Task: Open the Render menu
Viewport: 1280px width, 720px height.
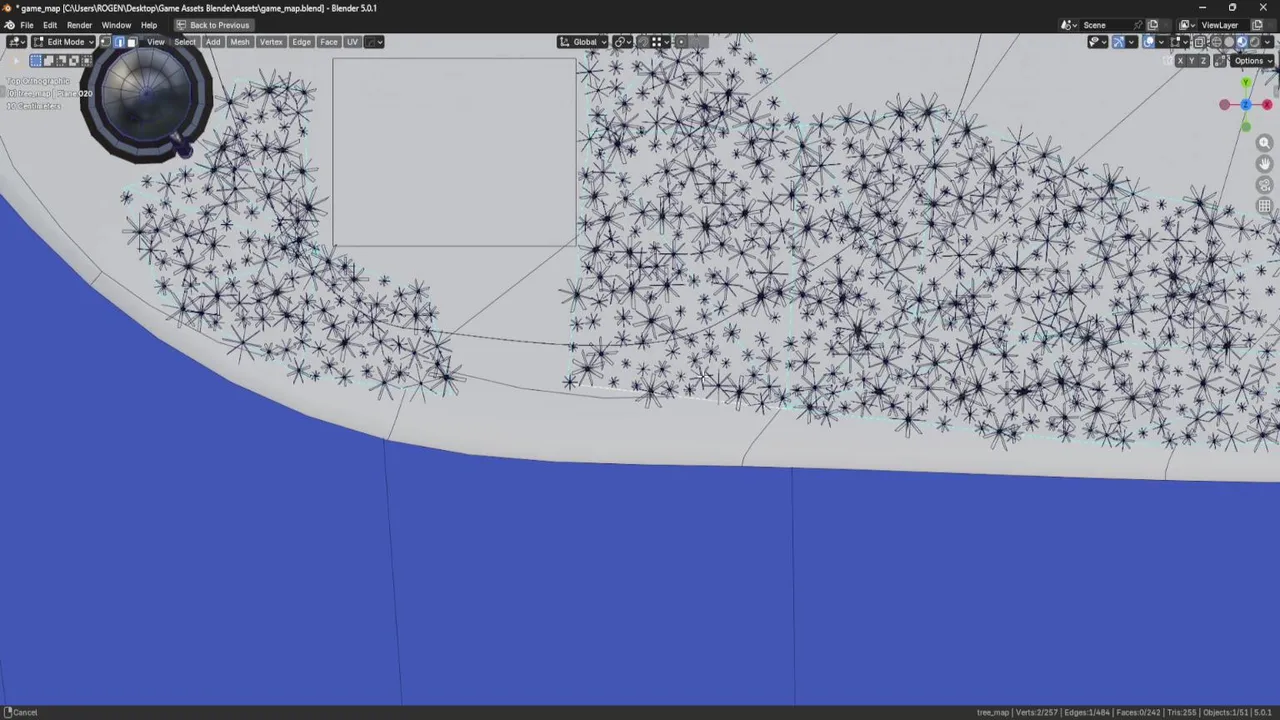Action: 79,25
